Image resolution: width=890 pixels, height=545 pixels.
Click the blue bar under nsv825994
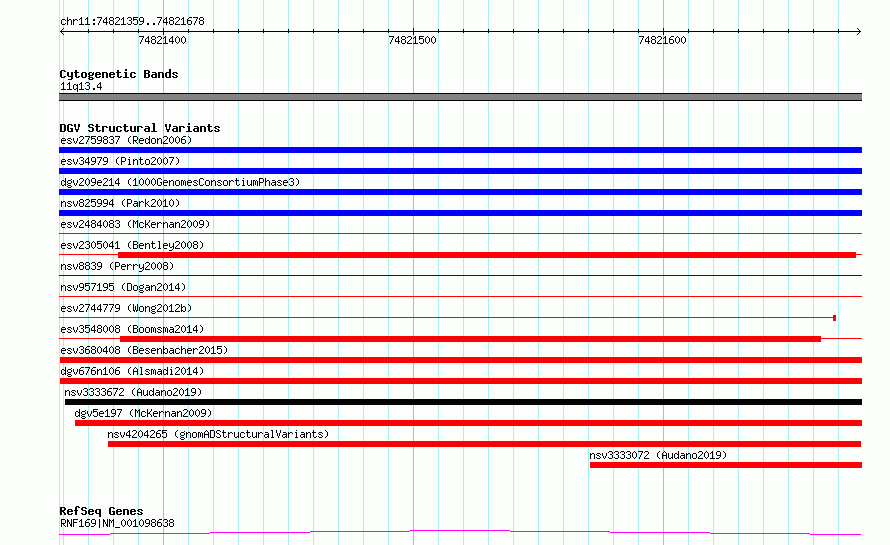tap(460, 213)
